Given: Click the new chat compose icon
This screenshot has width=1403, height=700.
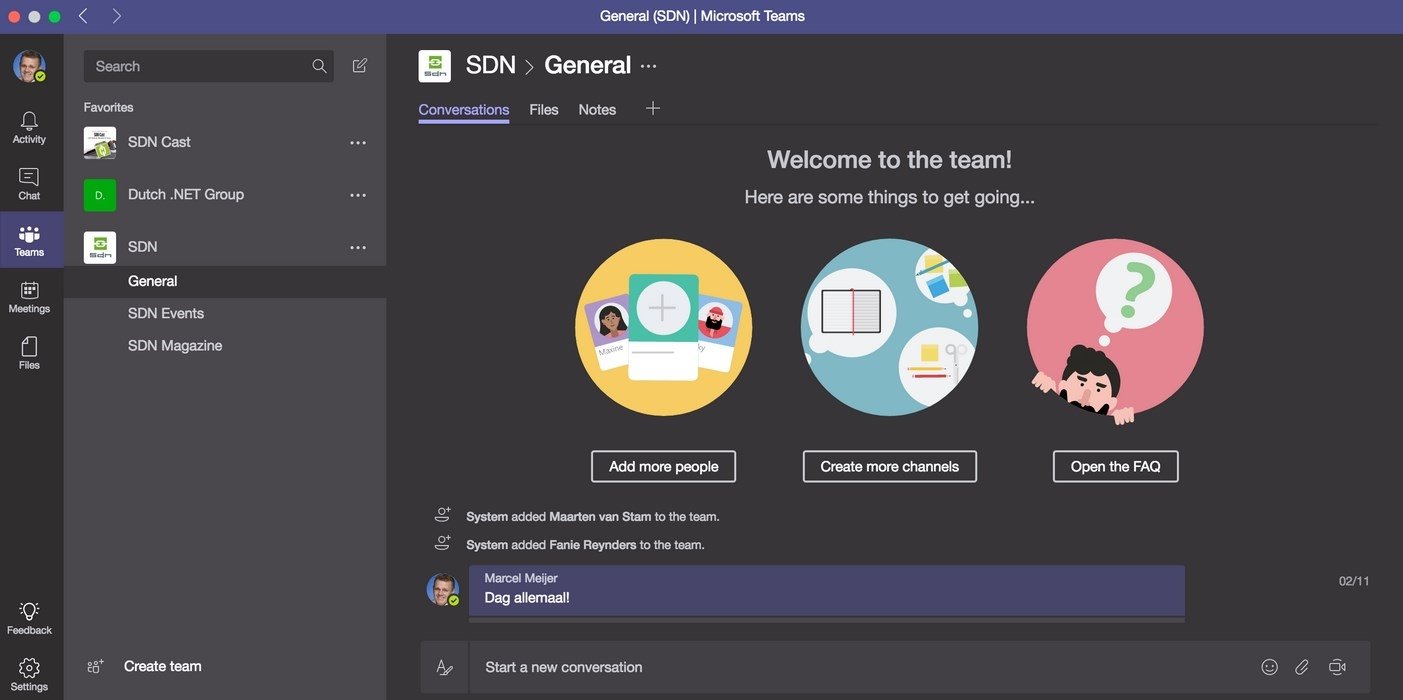Looking at the screenshot, I should pyautogui.click(x=360, y=66).
